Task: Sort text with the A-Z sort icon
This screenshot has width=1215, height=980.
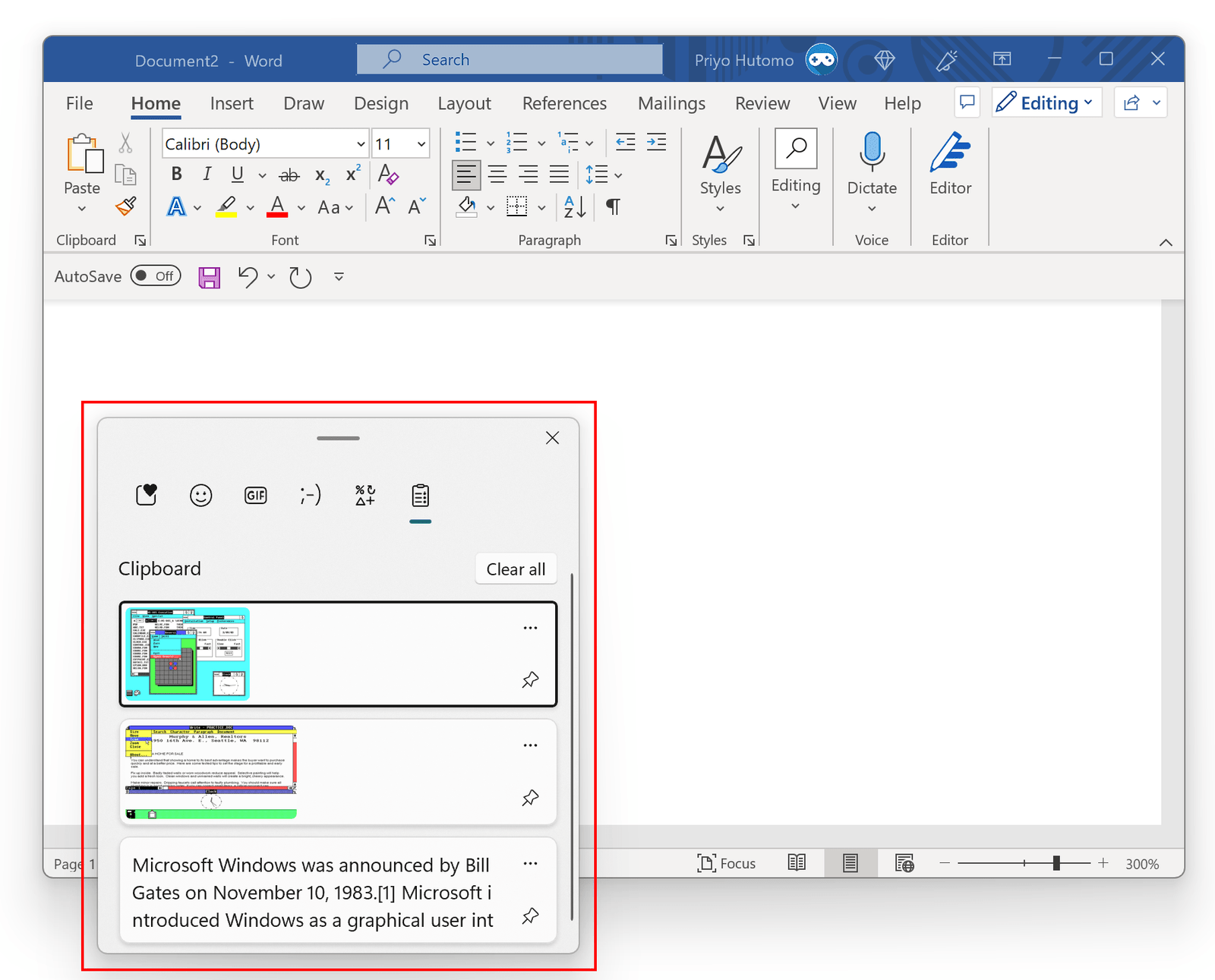Action: (575, 206)
